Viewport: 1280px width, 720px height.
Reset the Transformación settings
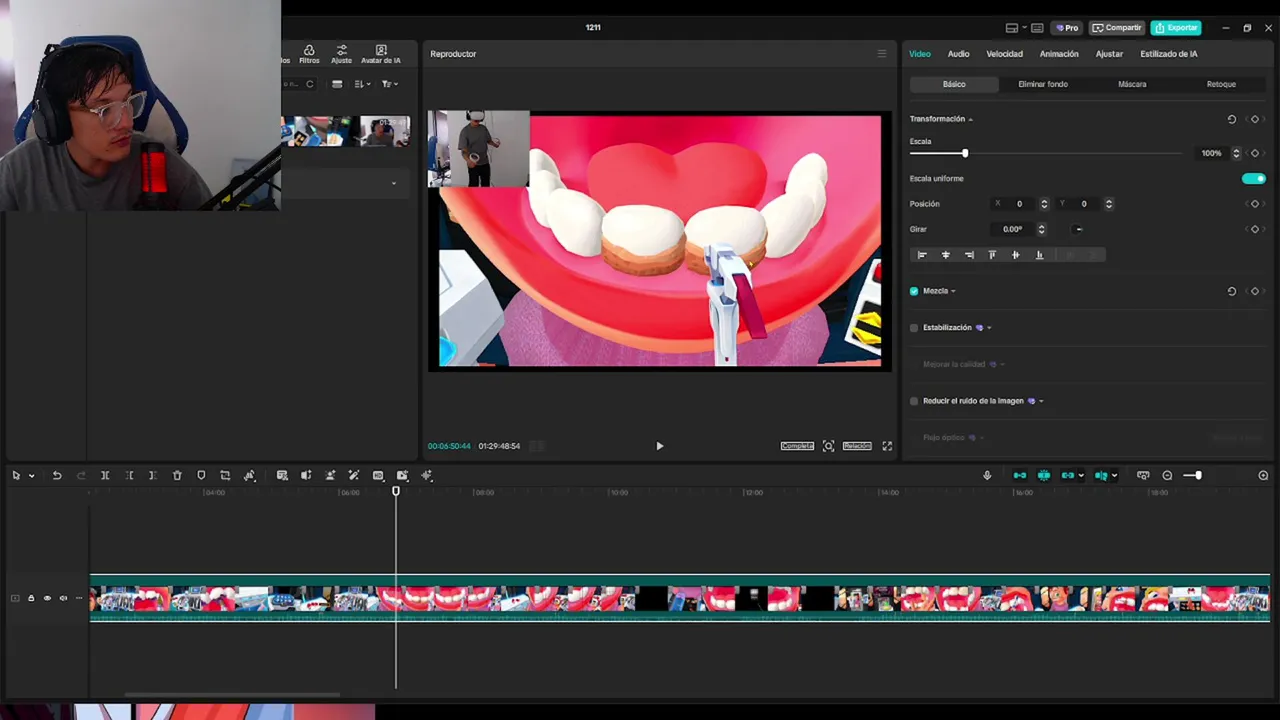point(1232,119)
